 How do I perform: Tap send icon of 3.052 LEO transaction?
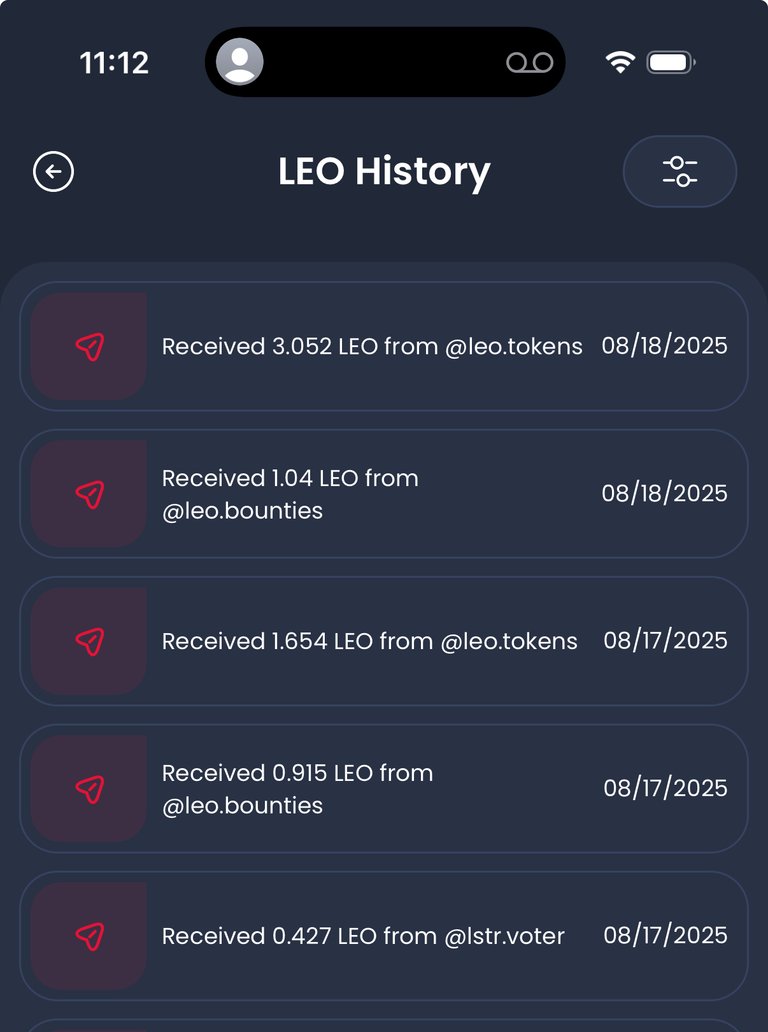click(x=89, y=346)
